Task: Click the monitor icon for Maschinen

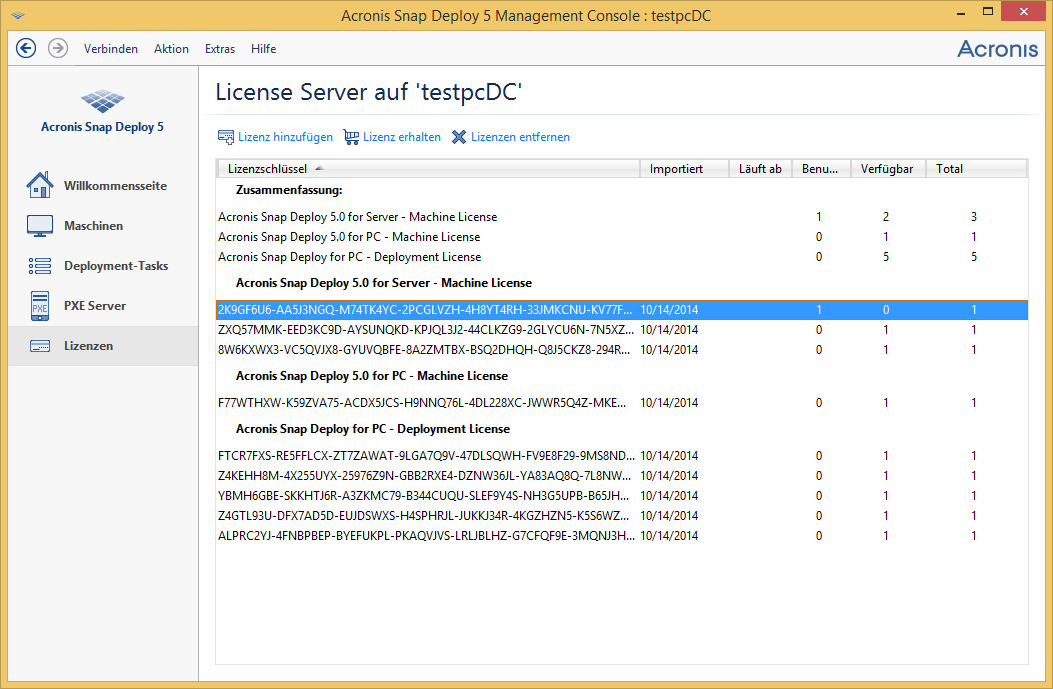Action: pos(40,226)
